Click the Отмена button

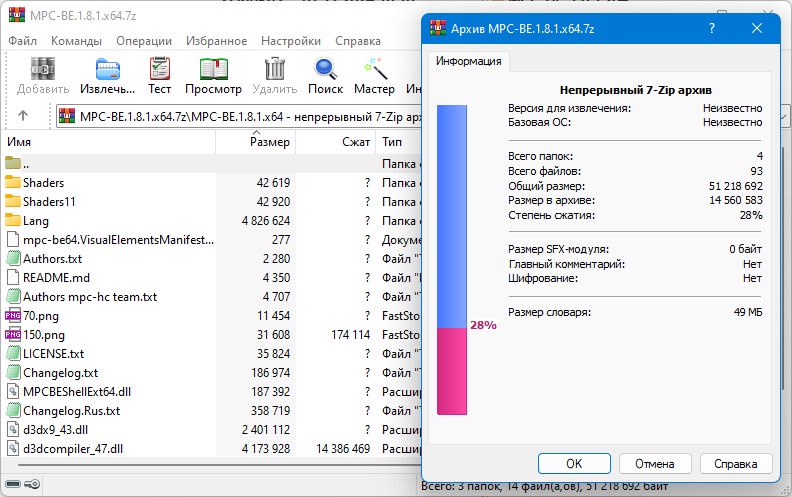pyautogui.click(x=655, y=464)
